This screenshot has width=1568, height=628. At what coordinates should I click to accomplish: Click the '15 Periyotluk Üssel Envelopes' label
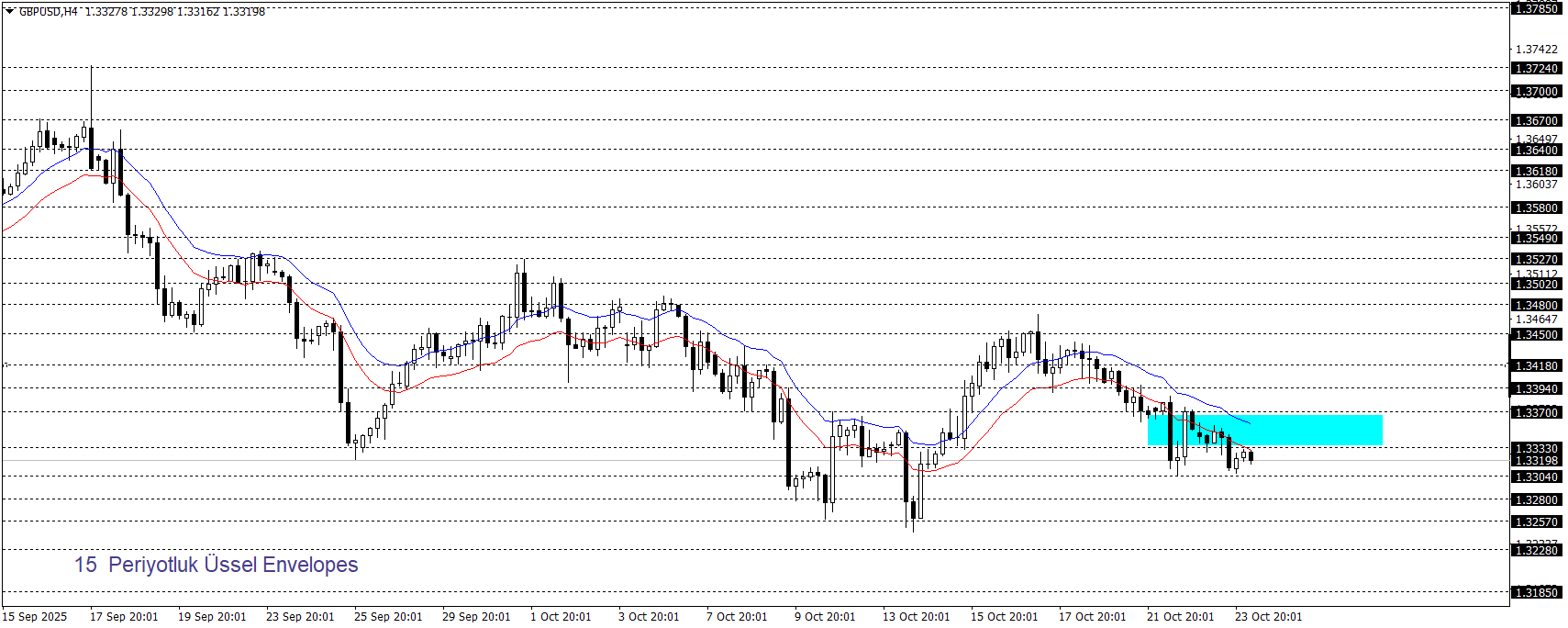point(216,565)
